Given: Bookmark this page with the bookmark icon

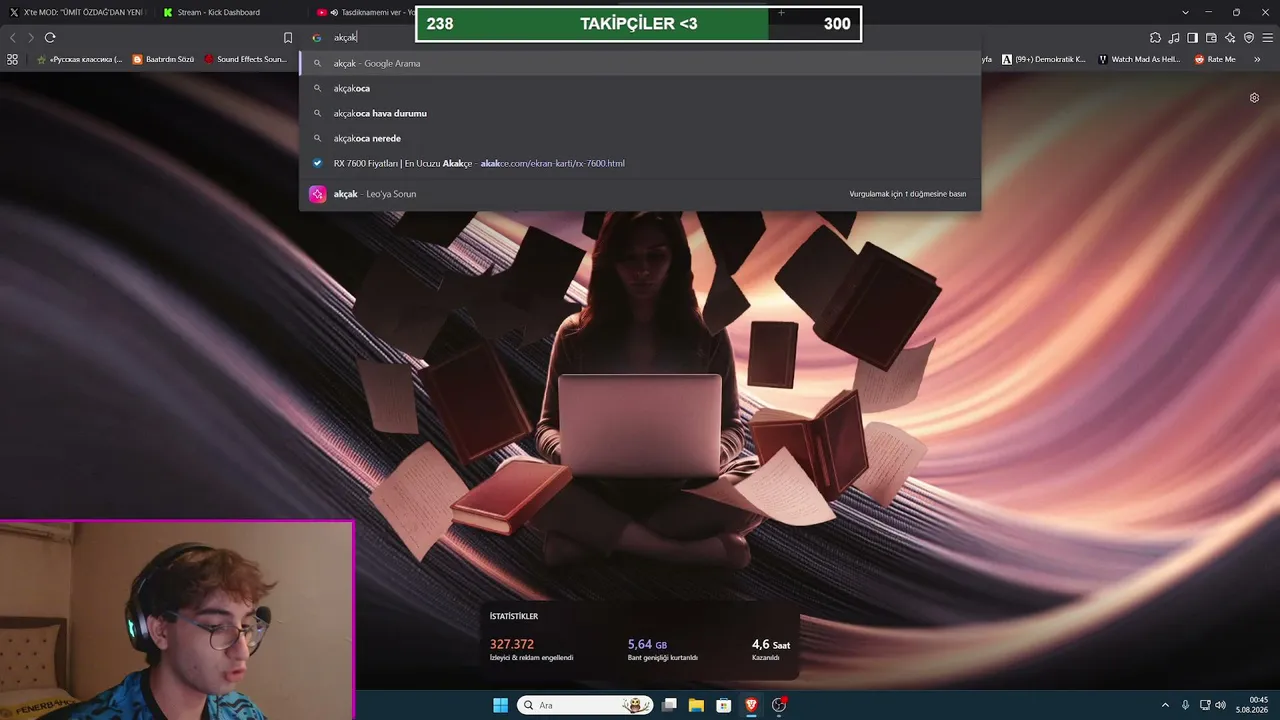Looking at the screenshot, I should [x=288, y=38].
